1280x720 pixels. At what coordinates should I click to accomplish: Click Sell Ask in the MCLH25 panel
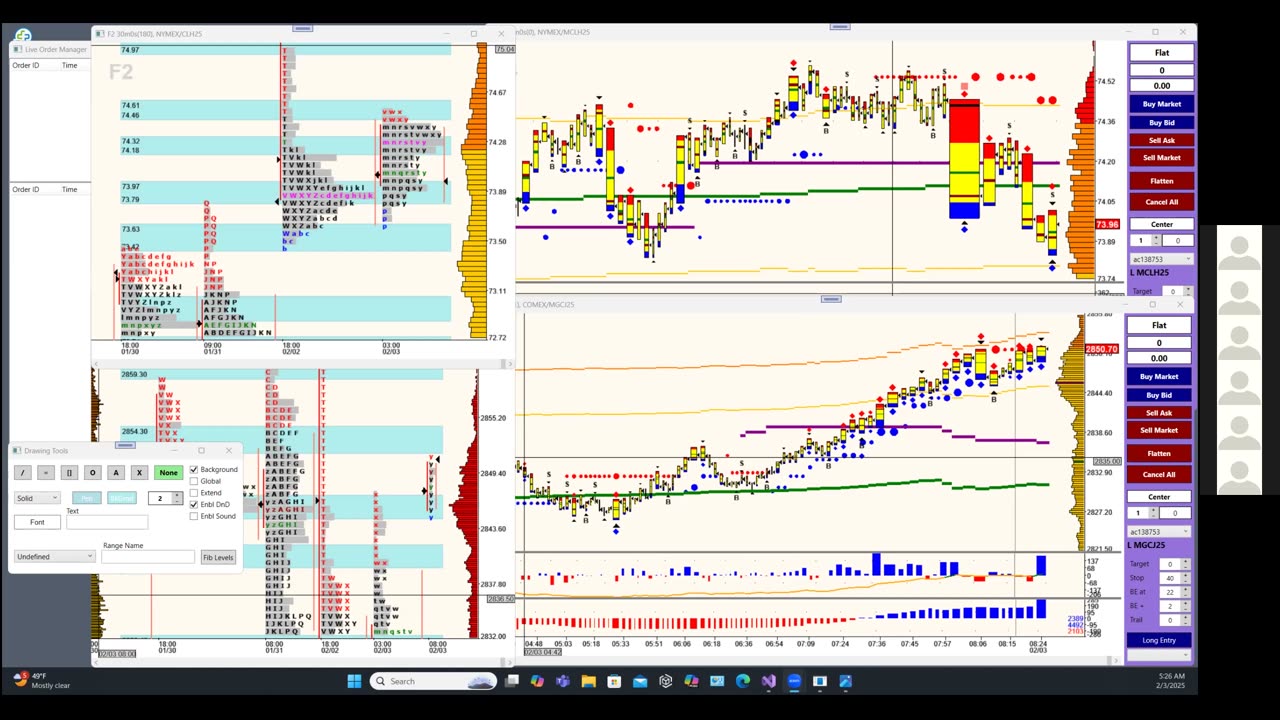1162,140
